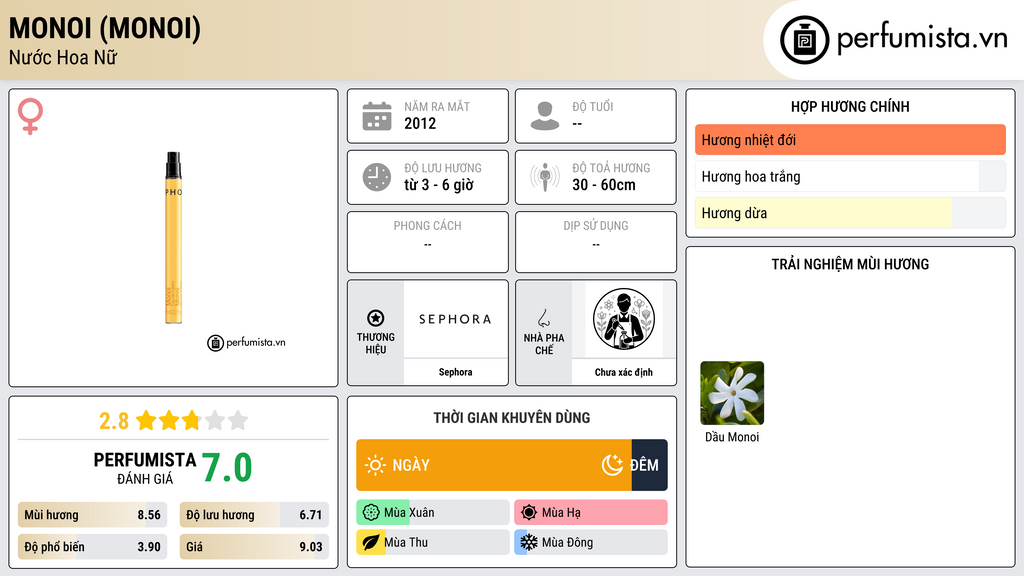Click the perfumista.vn logo bottle icon
The image size is (1024, 576).
click(x=804, y=40)
